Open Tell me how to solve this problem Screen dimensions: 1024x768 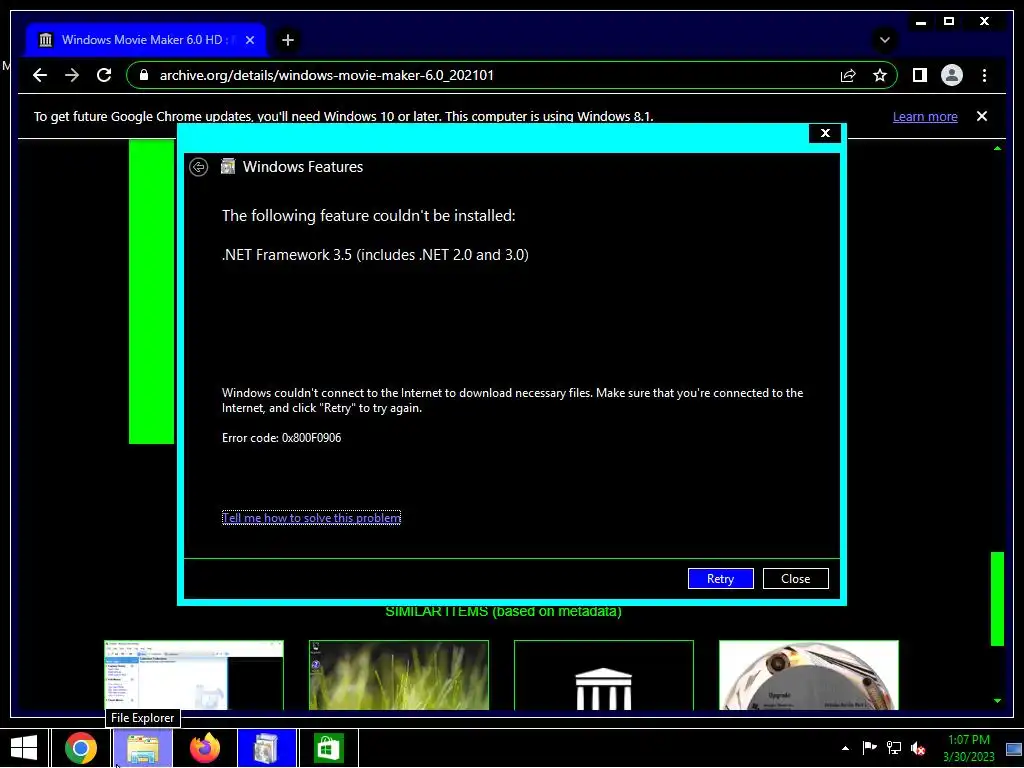312,517
